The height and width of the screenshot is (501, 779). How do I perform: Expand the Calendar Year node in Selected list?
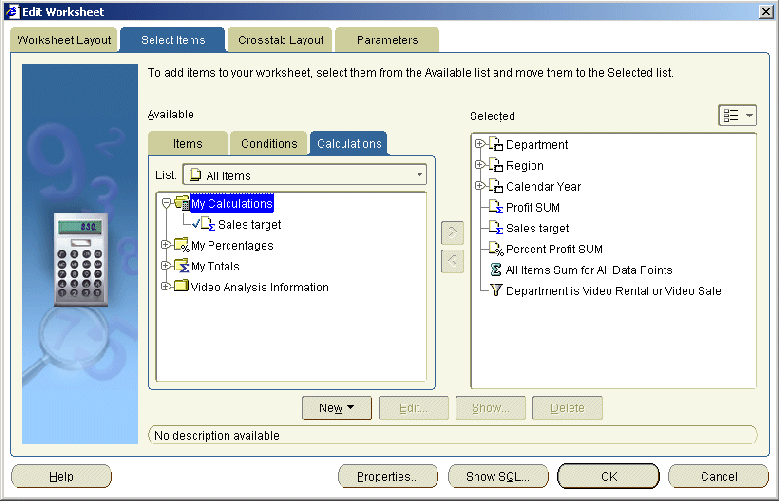(480, 185)
